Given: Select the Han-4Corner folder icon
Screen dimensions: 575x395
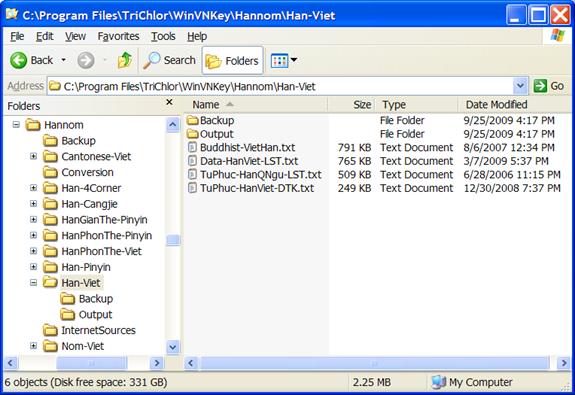Looking at the screenshot, I should point(50,188).
